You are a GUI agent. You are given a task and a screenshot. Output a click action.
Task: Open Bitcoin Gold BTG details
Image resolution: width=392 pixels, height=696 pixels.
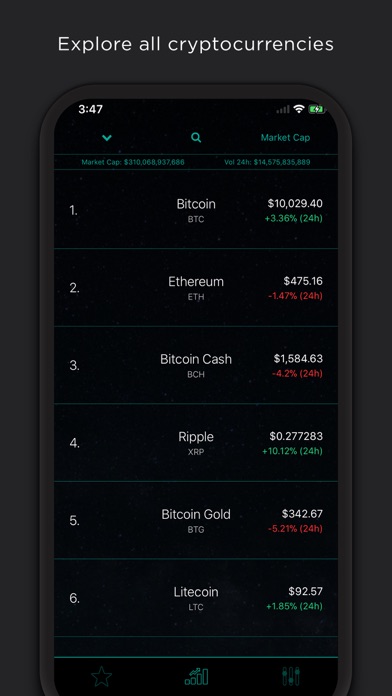(x=196, y=520)
